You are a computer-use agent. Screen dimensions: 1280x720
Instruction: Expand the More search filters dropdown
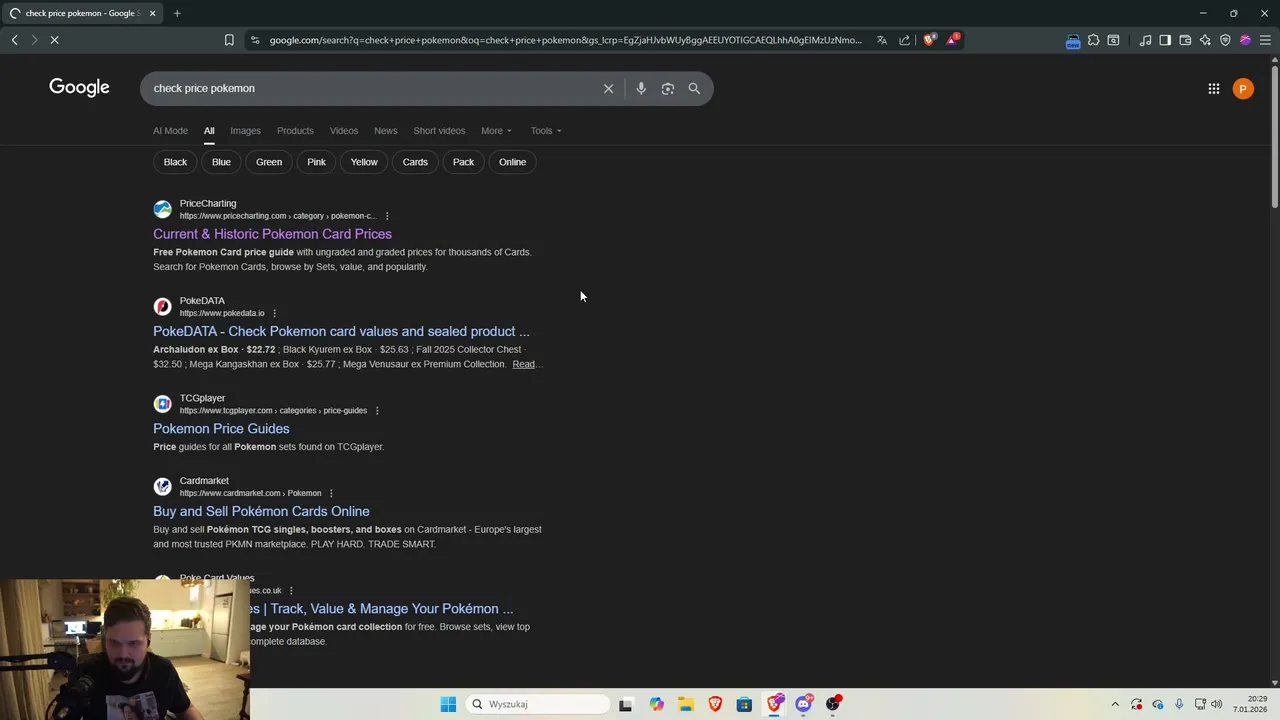(496, 131)
